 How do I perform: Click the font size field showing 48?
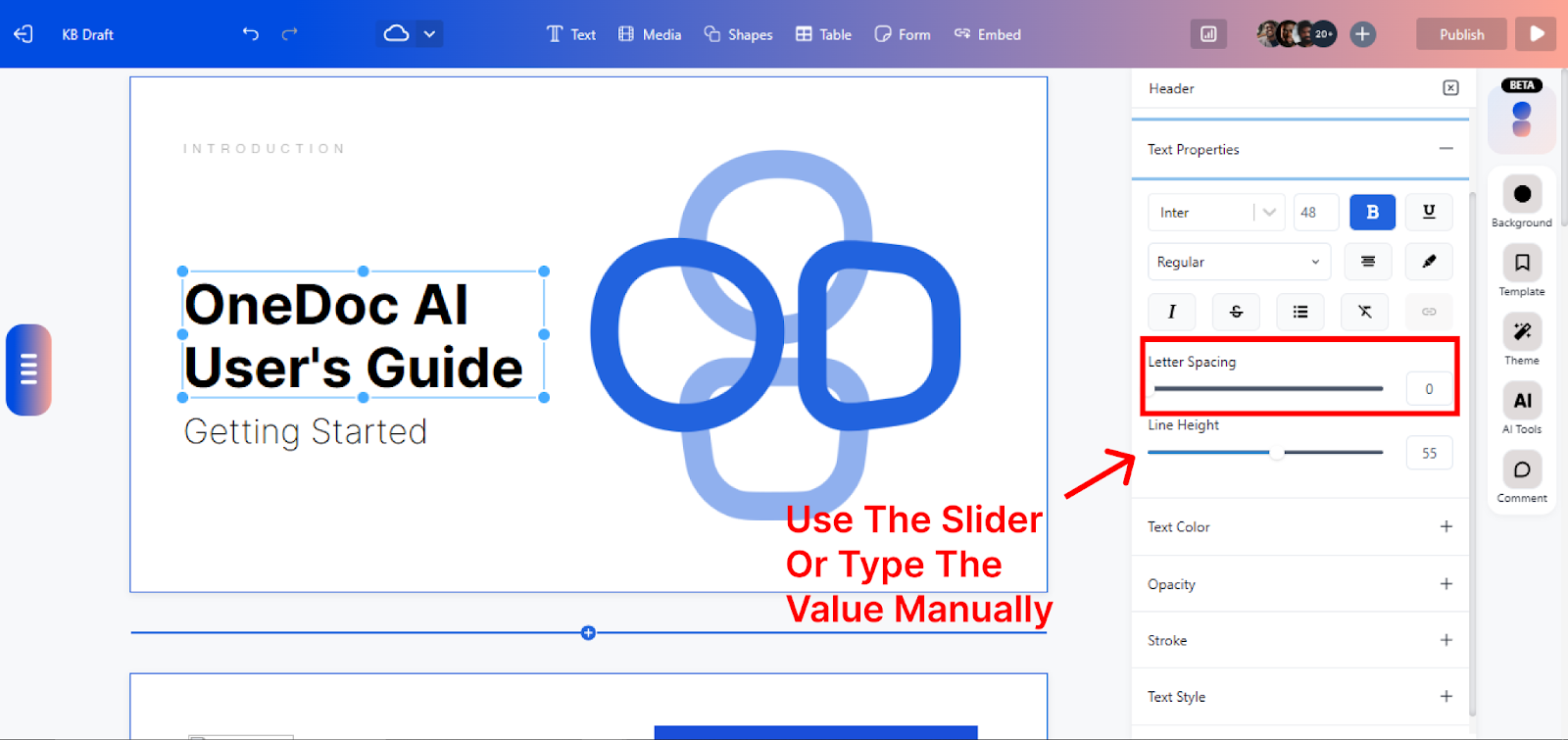pyautogui.click(x=1315, y=212)
